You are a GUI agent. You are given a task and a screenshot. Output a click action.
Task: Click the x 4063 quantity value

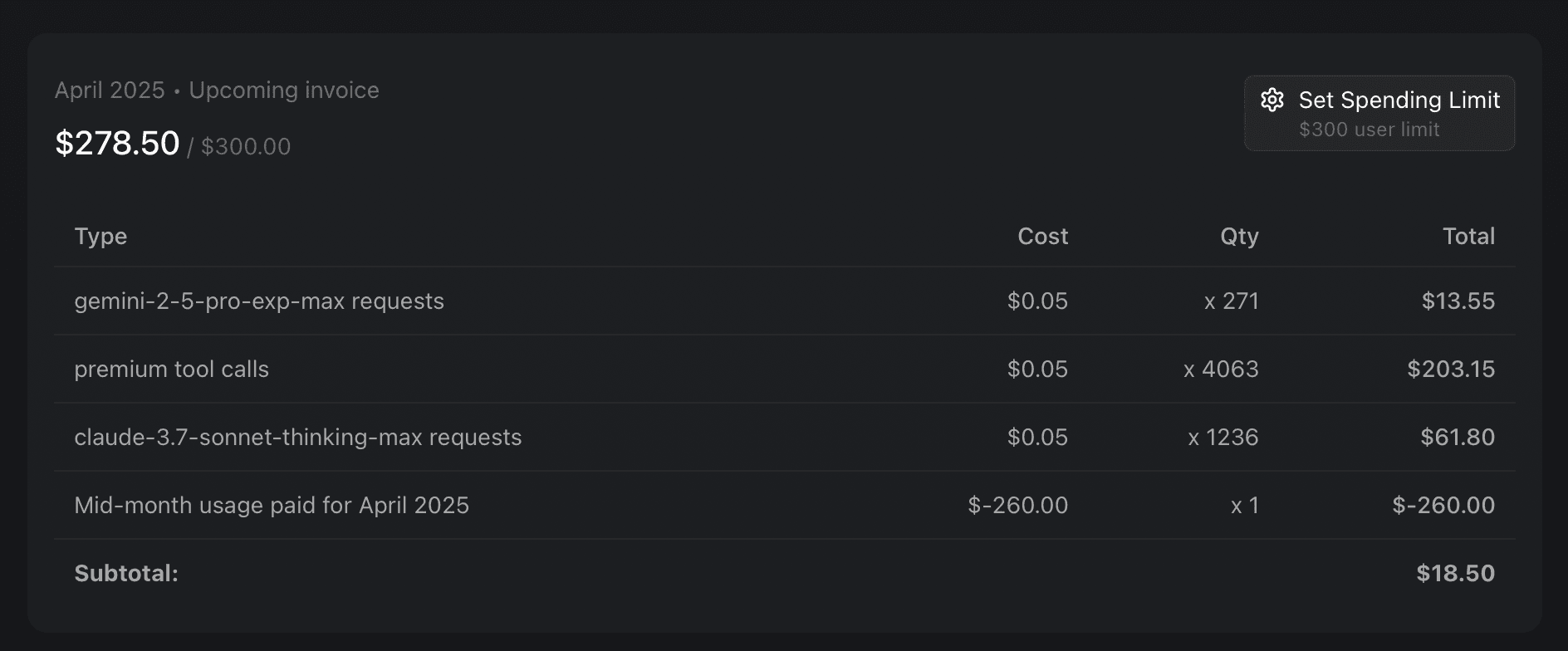(x=1221, y=369)
